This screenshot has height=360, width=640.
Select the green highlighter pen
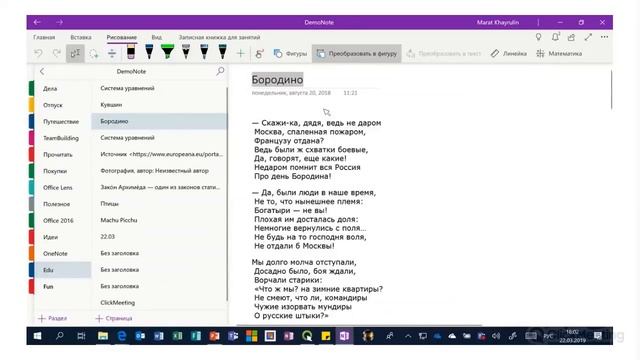click(167, 52)
